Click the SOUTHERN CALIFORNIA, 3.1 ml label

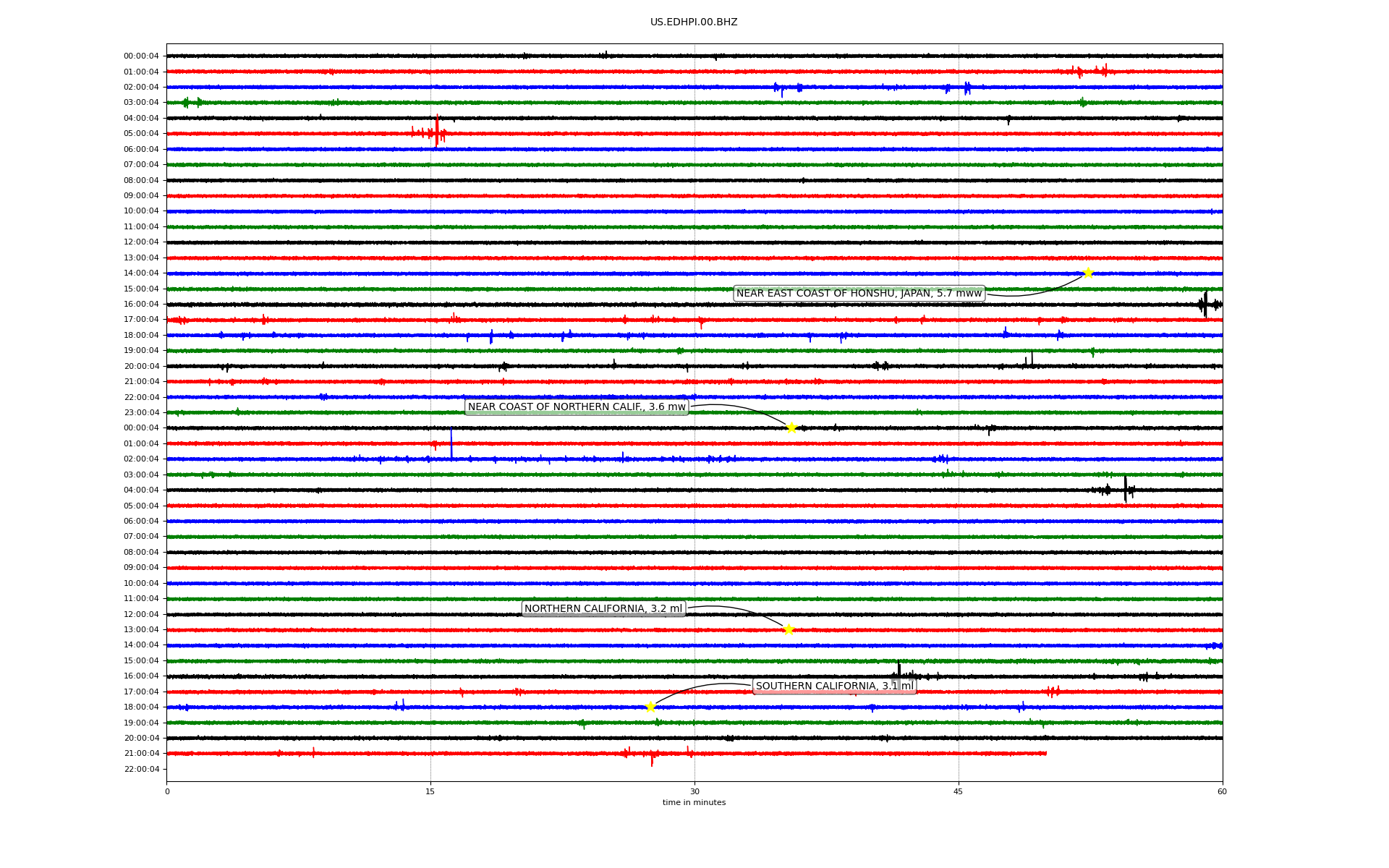[834, 686]
